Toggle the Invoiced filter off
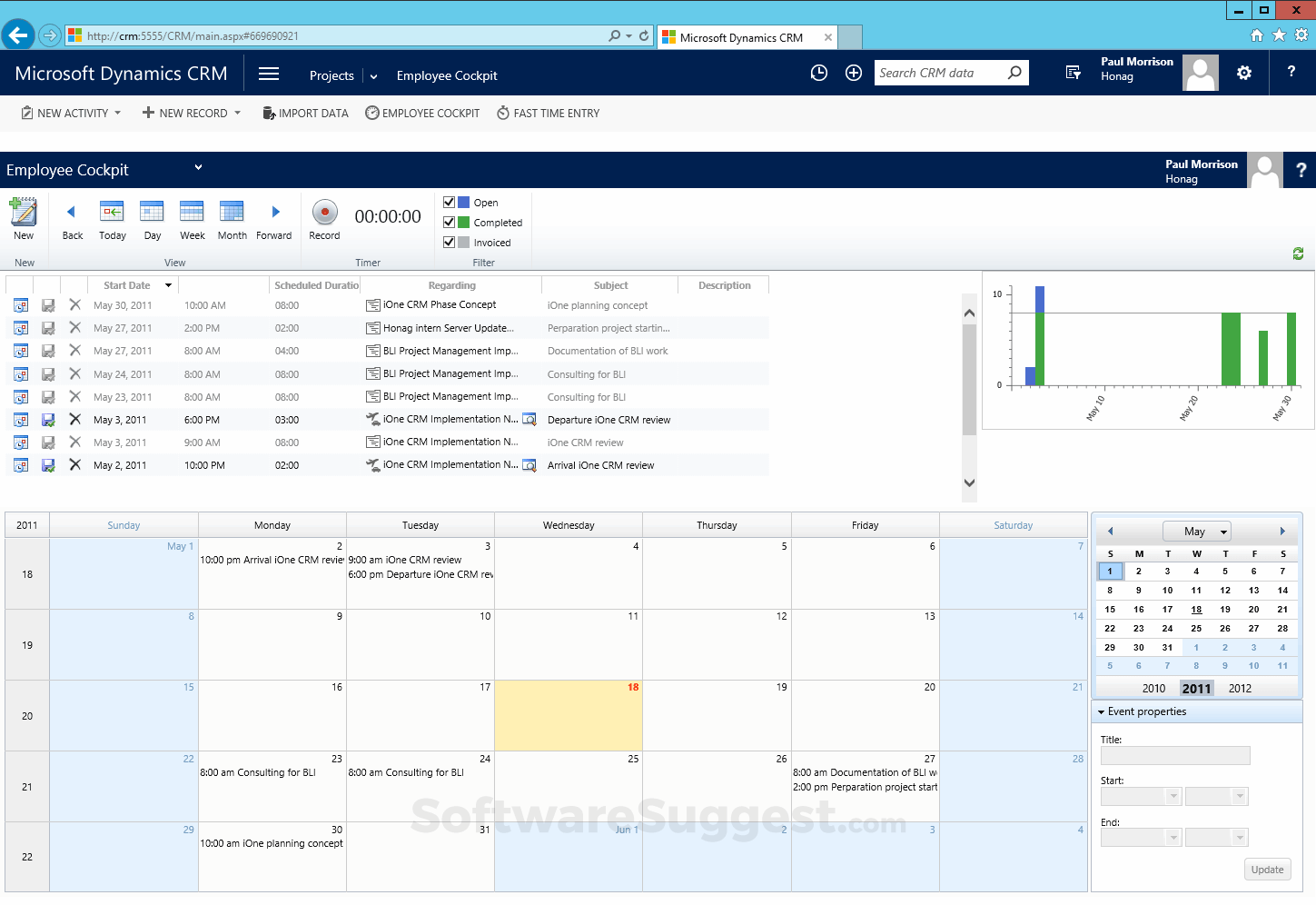This screenshot has width=1316, height=905. pos(449,242)
